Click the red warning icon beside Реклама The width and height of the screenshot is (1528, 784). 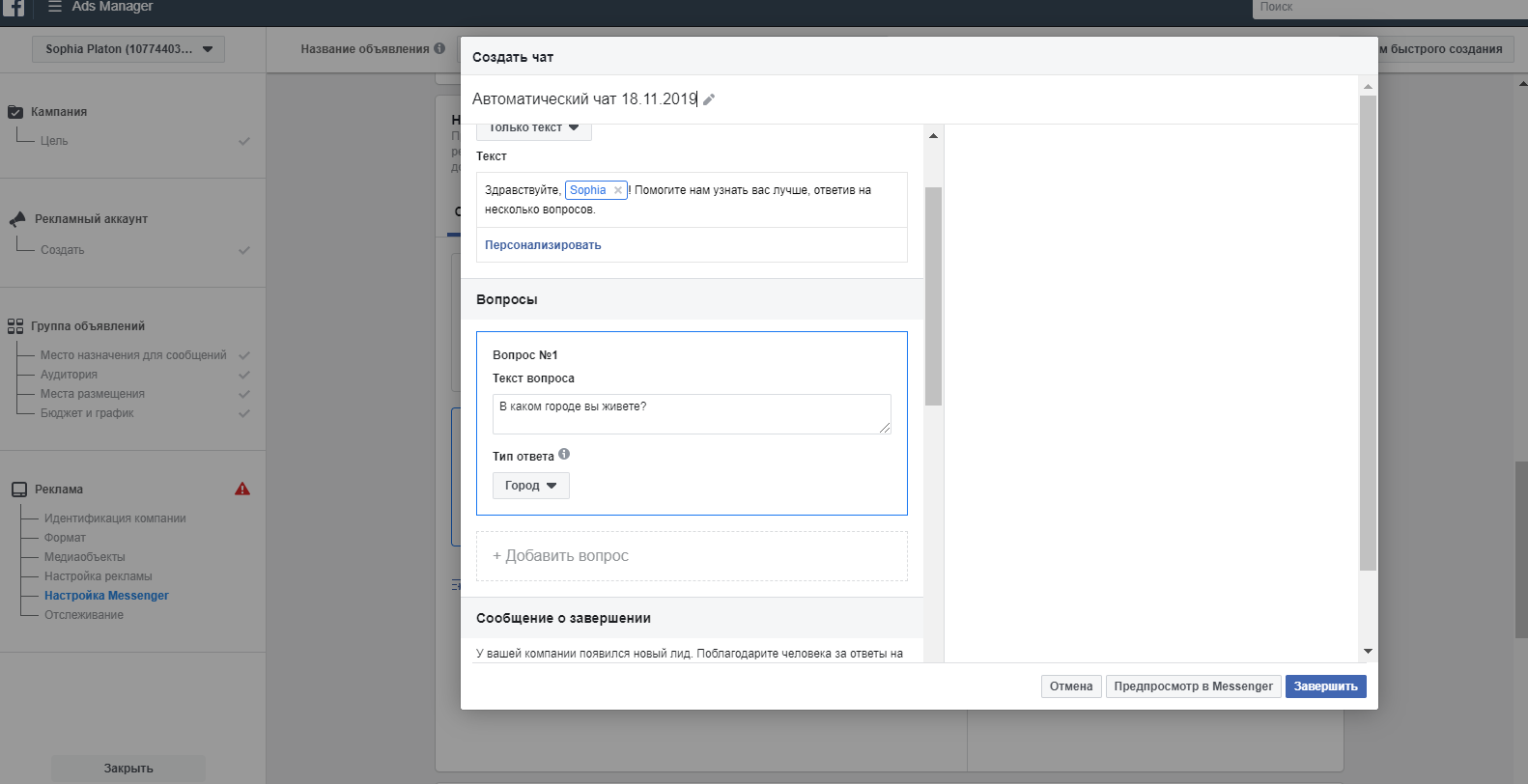(242, 489)
